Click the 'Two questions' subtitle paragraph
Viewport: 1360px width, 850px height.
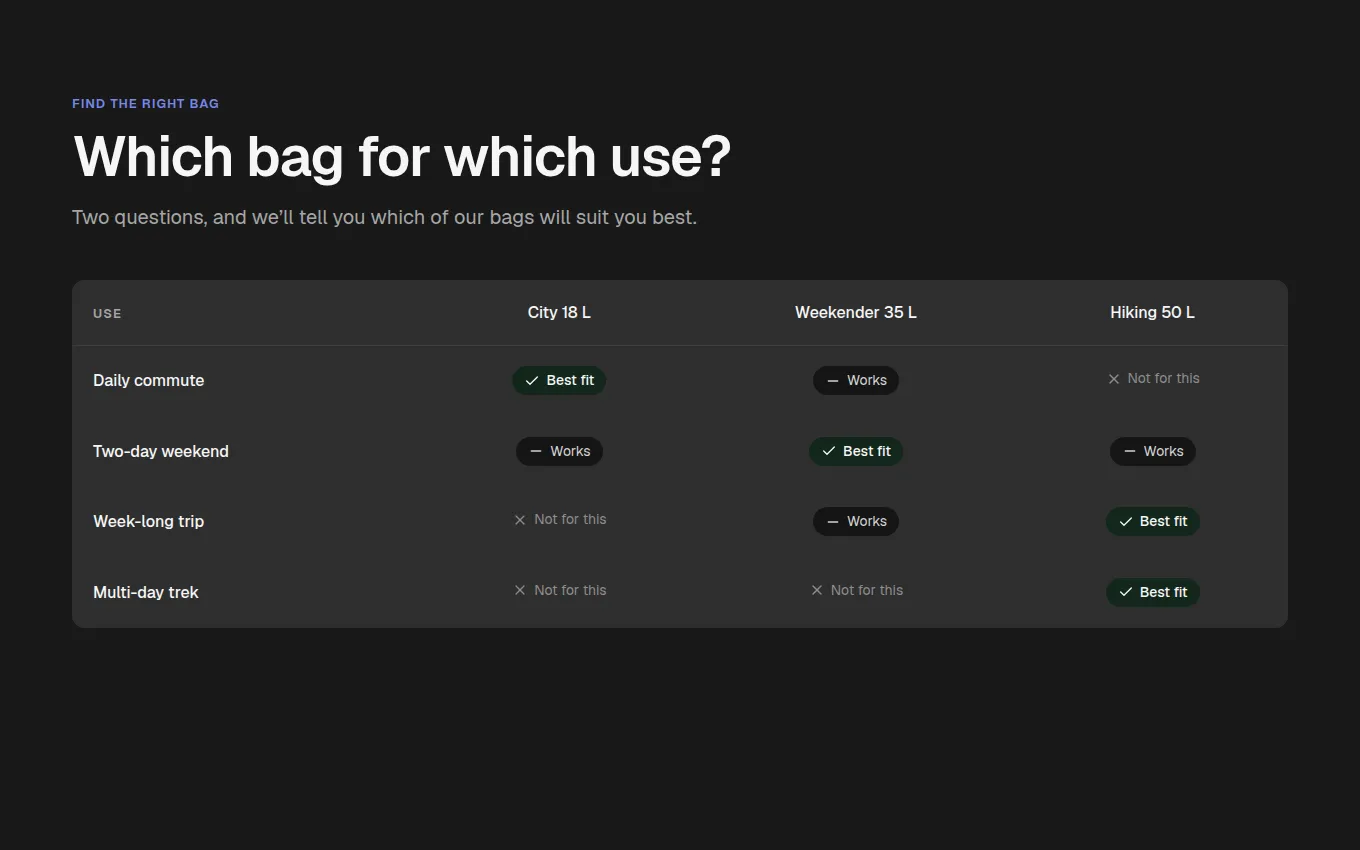click(x=384, y=217)
